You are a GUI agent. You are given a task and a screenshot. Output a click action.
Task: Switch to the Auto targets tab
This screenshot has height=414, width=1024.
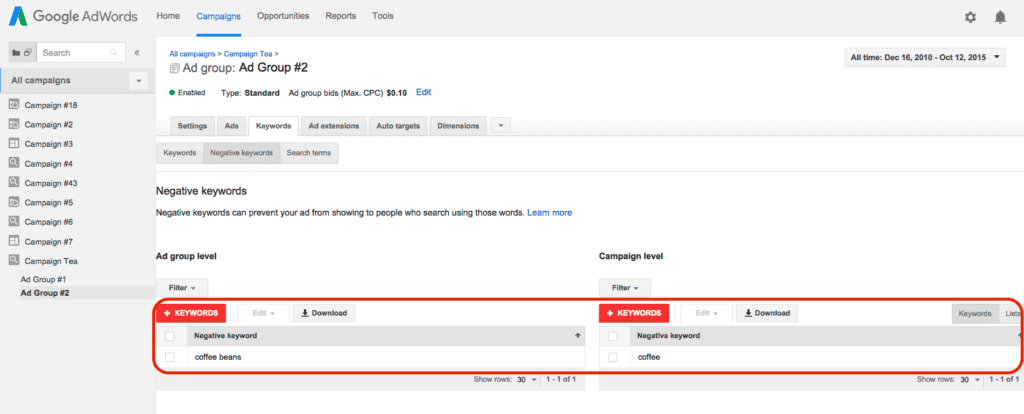pyautogui.click(x=398, y=126)
